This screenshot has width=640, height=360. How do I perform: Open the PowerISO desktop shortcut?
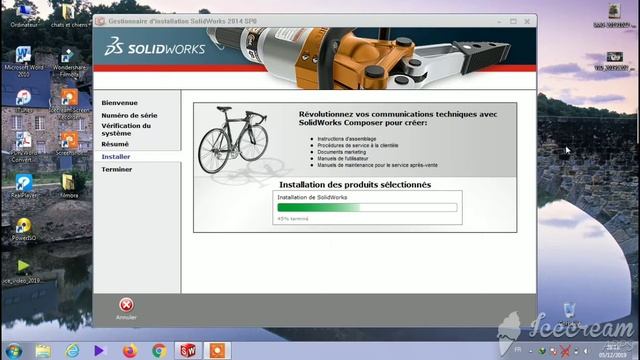tap(24, 229)
